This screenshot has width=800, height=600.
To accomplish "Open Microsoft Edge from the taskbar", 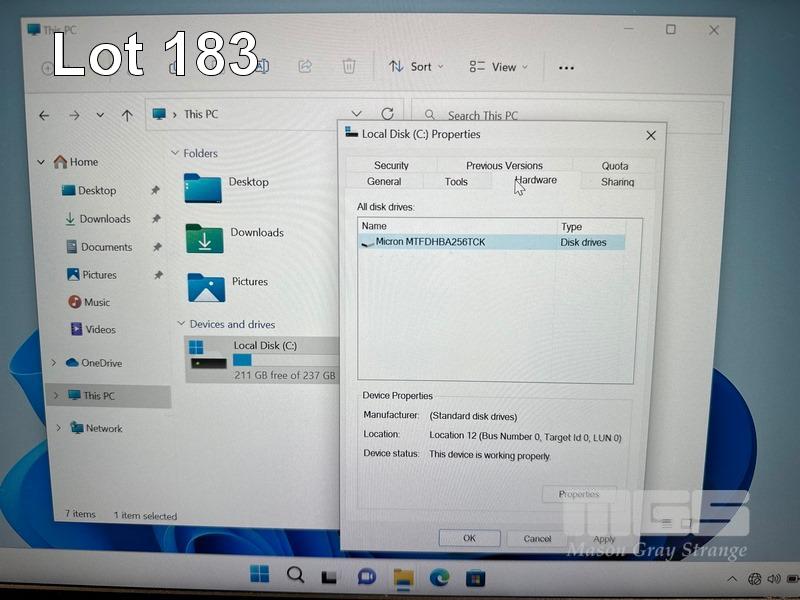I will [x=439, y=576].
